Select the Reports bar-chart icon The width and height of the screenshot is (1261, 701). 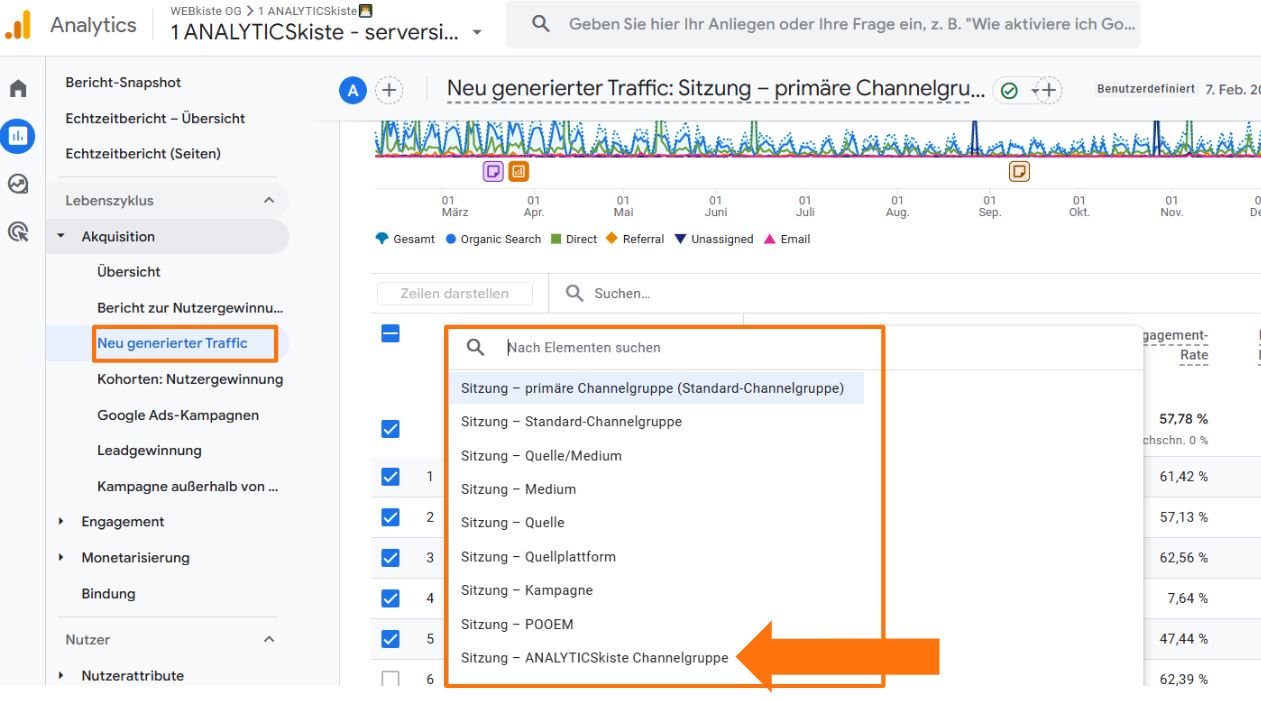point(16,135)
